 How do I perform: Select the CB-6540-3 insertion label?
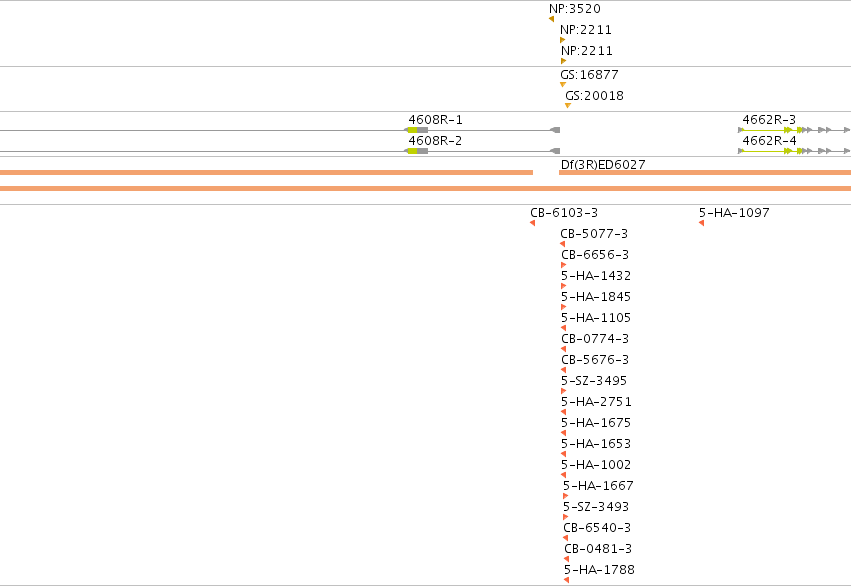[597, 527]
